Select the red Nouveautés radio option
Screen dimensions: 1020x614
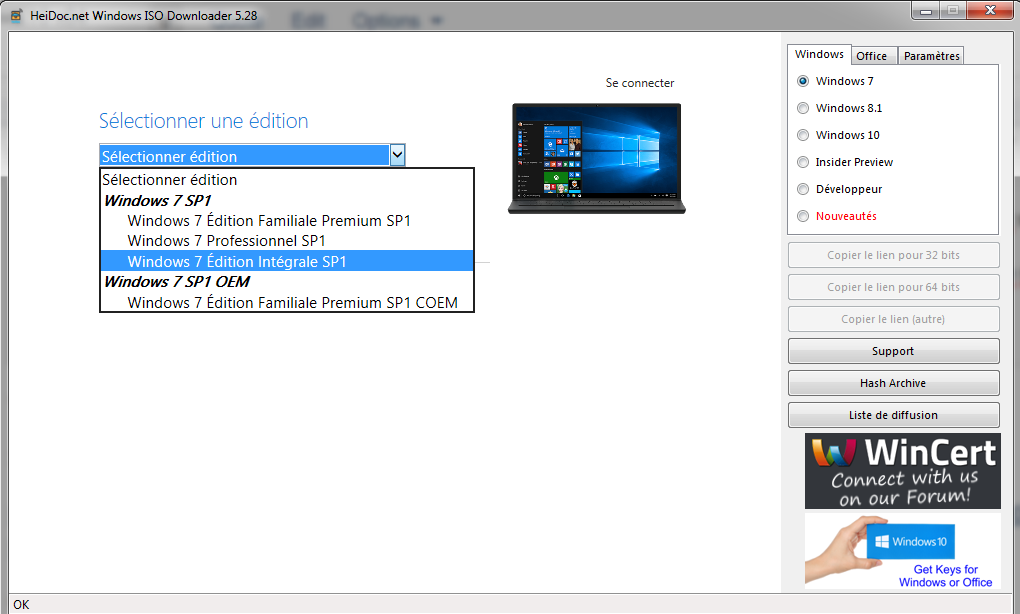pos(803,216)
